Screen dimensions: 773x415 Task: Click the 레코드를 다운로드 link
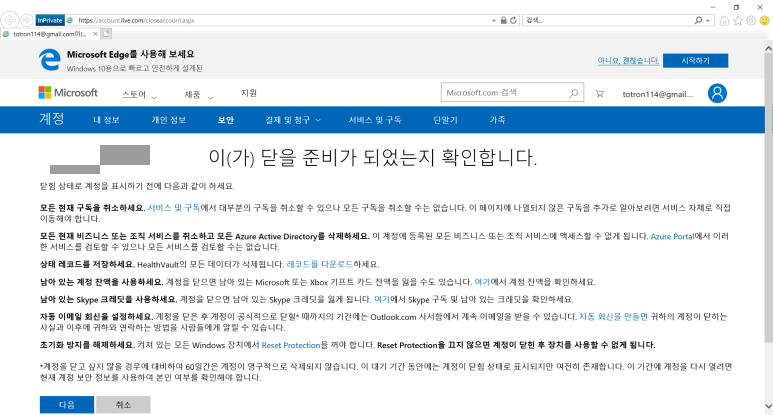319,264
